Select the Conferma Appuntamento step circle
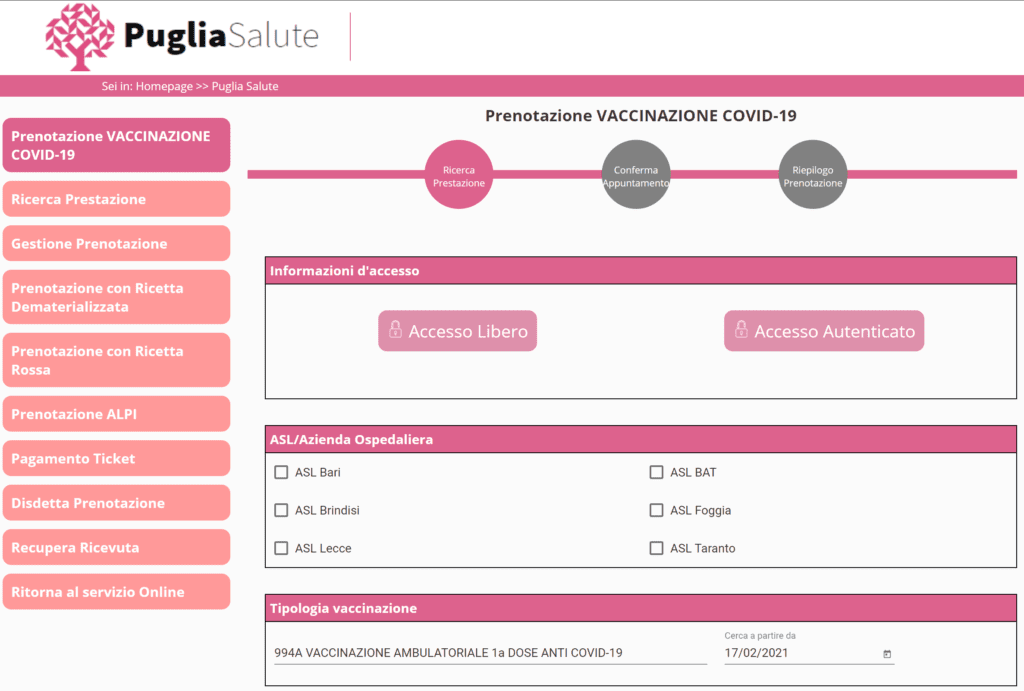This screenshot has height=691, width=1024. pyautogui.click(x=636, y=174)
